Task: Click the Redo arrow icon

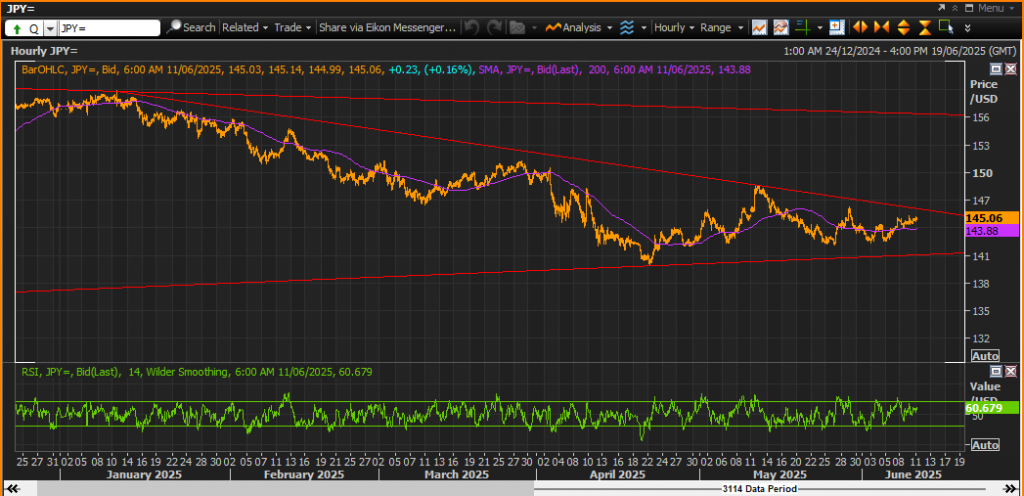Action: (494, 27)
